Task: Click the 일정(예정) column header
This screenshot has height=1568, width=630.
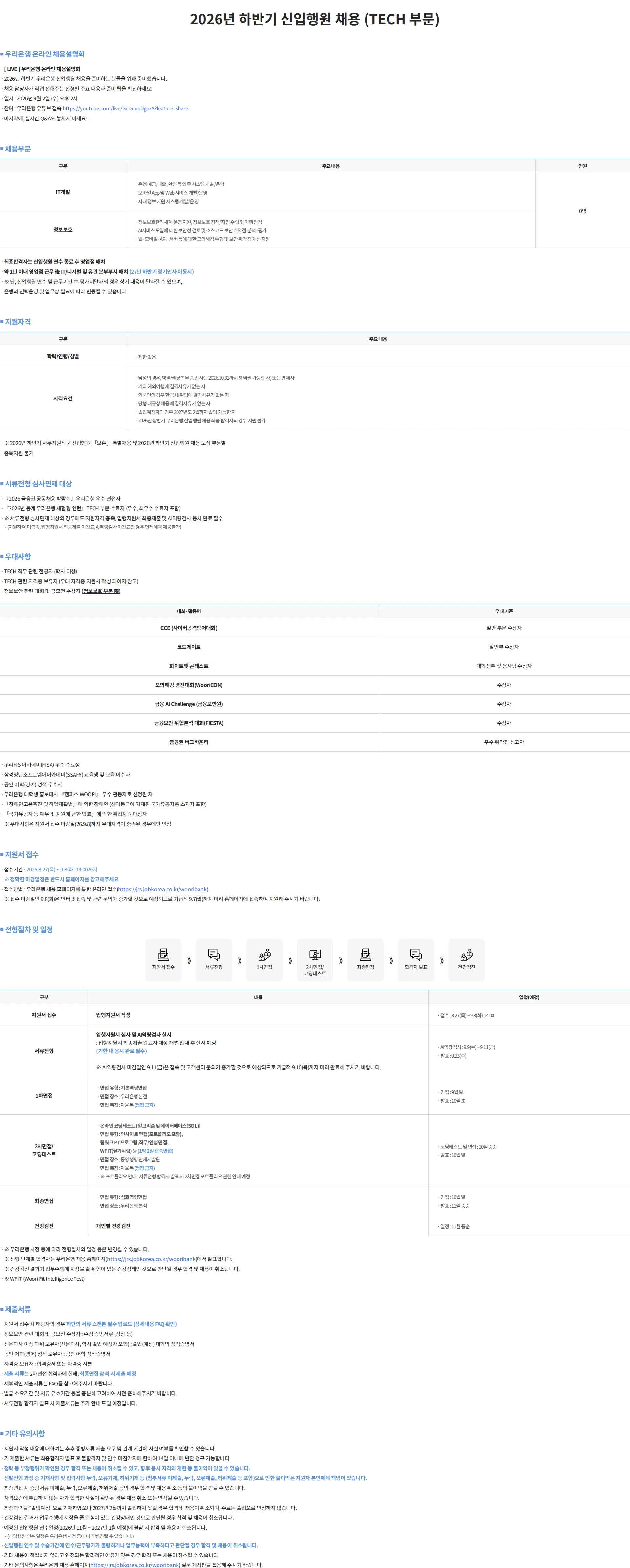Action: (x=529, y=997)
